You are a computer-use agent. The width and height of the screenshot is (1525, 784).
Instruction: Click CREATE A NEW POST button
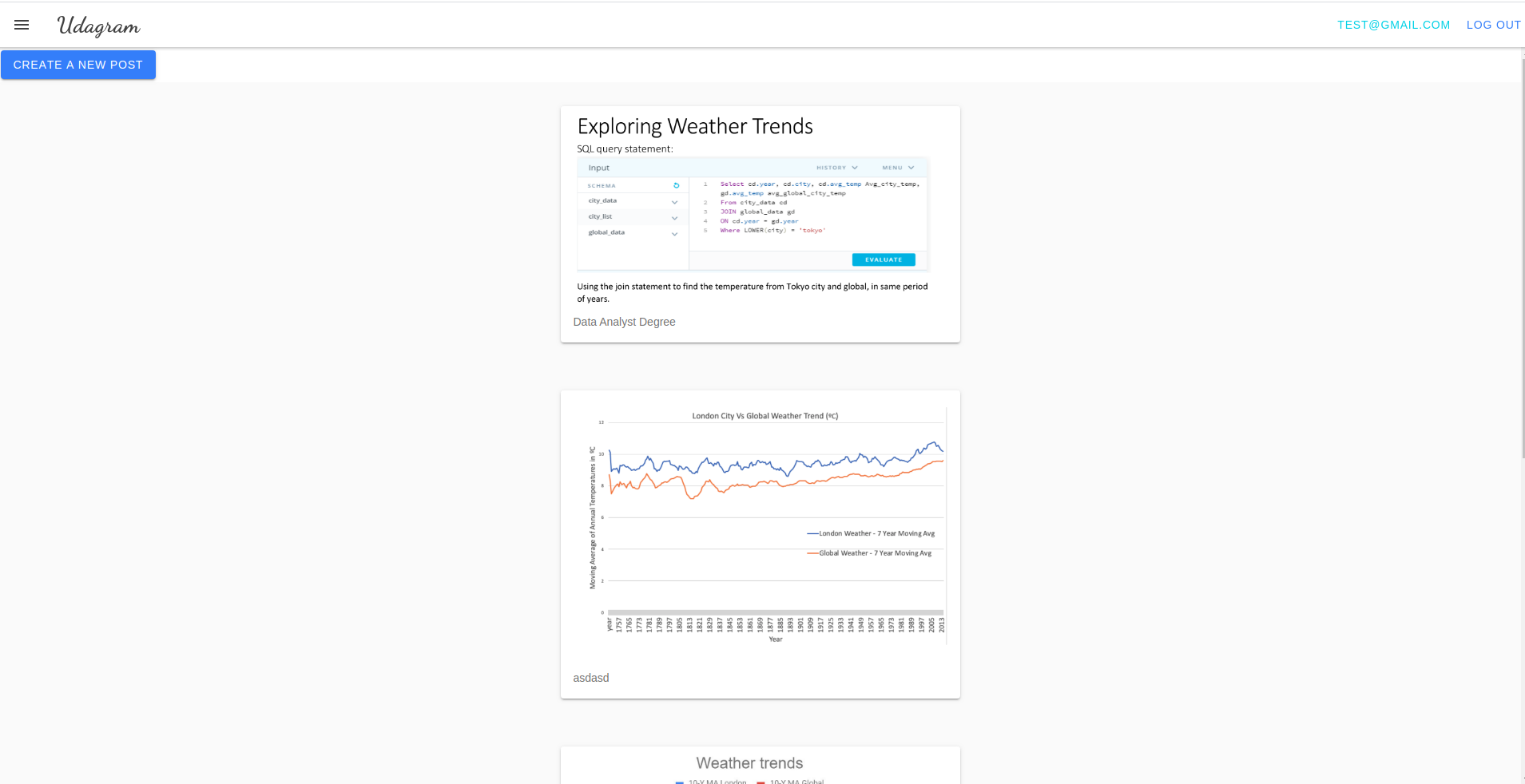tap(78, 65)
